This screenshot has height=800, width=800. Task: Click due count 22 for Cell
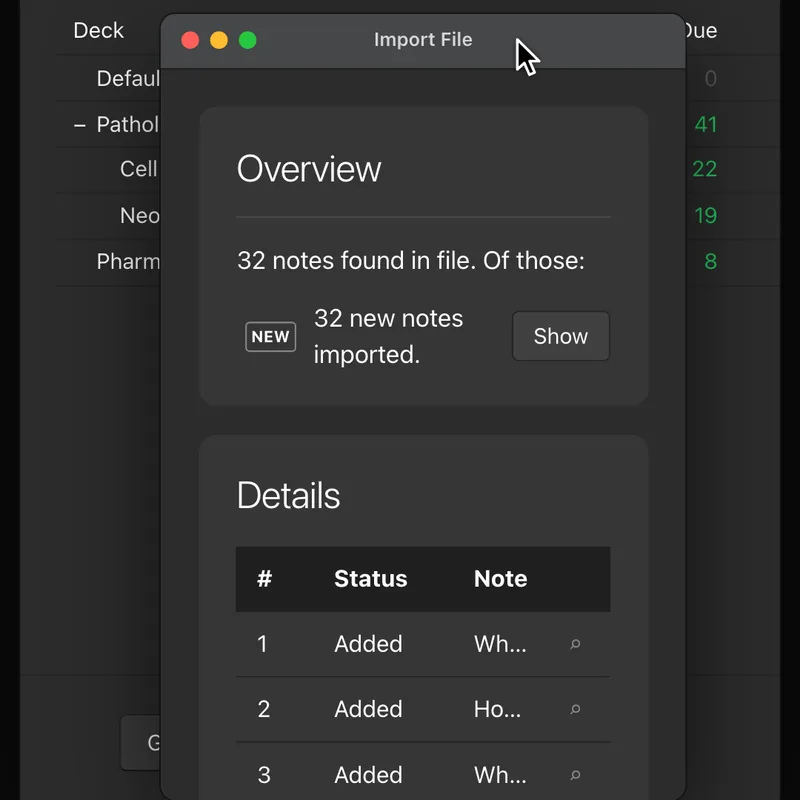(705, 169)
